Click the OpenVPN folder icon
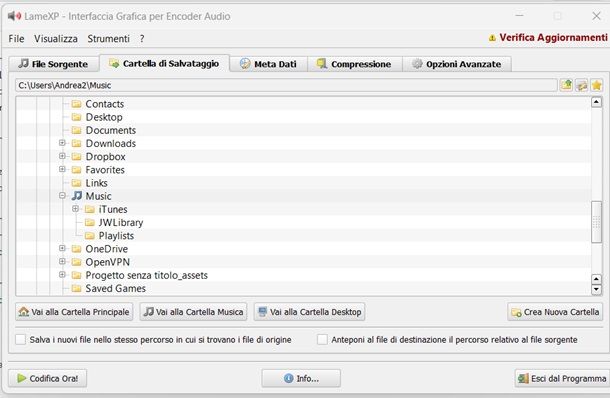 [77, 262]
